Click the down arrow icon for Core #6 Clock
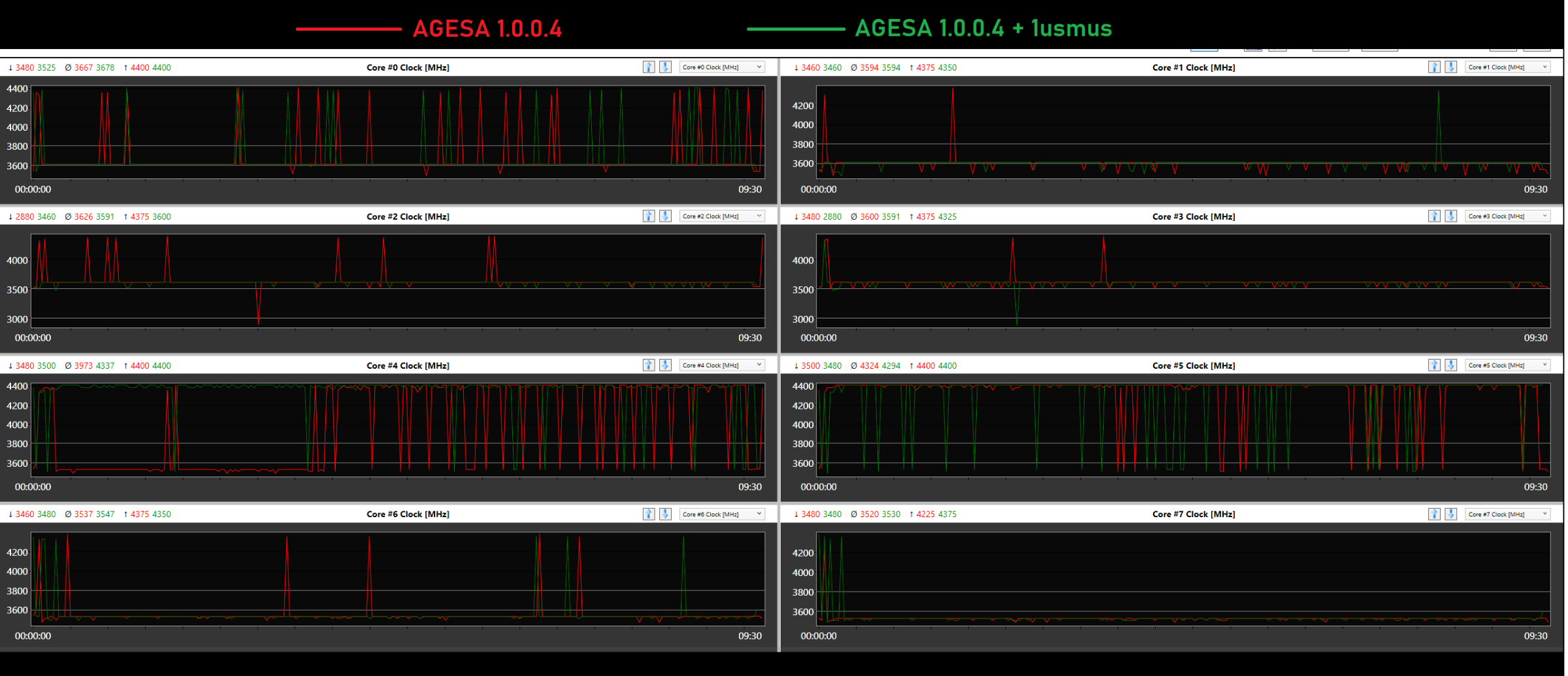This screenshot has width=1568, height=676. click(x=665, y=514)
